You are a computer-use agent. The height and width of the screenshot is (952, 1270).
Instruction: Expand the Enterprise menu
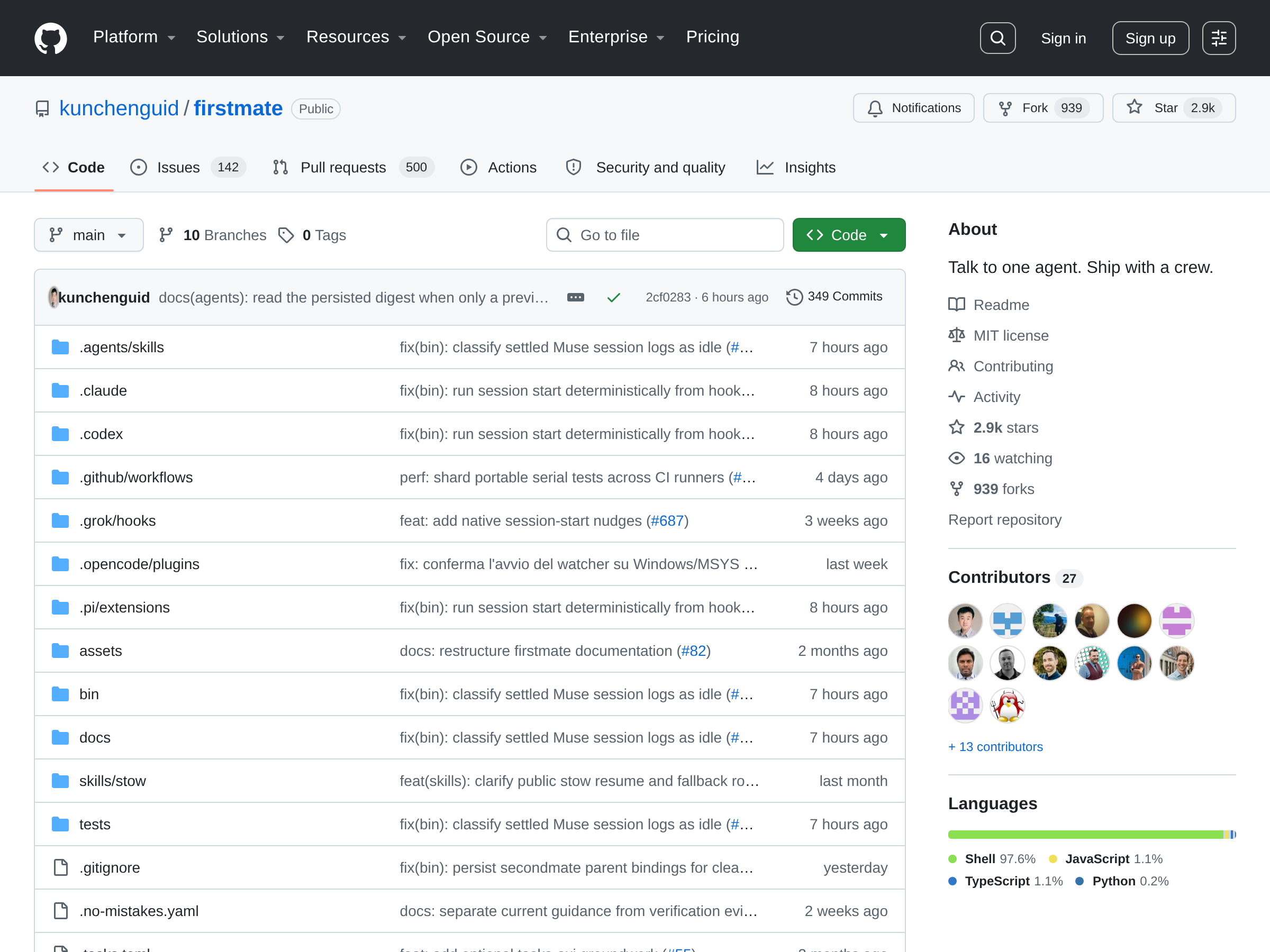616,38
